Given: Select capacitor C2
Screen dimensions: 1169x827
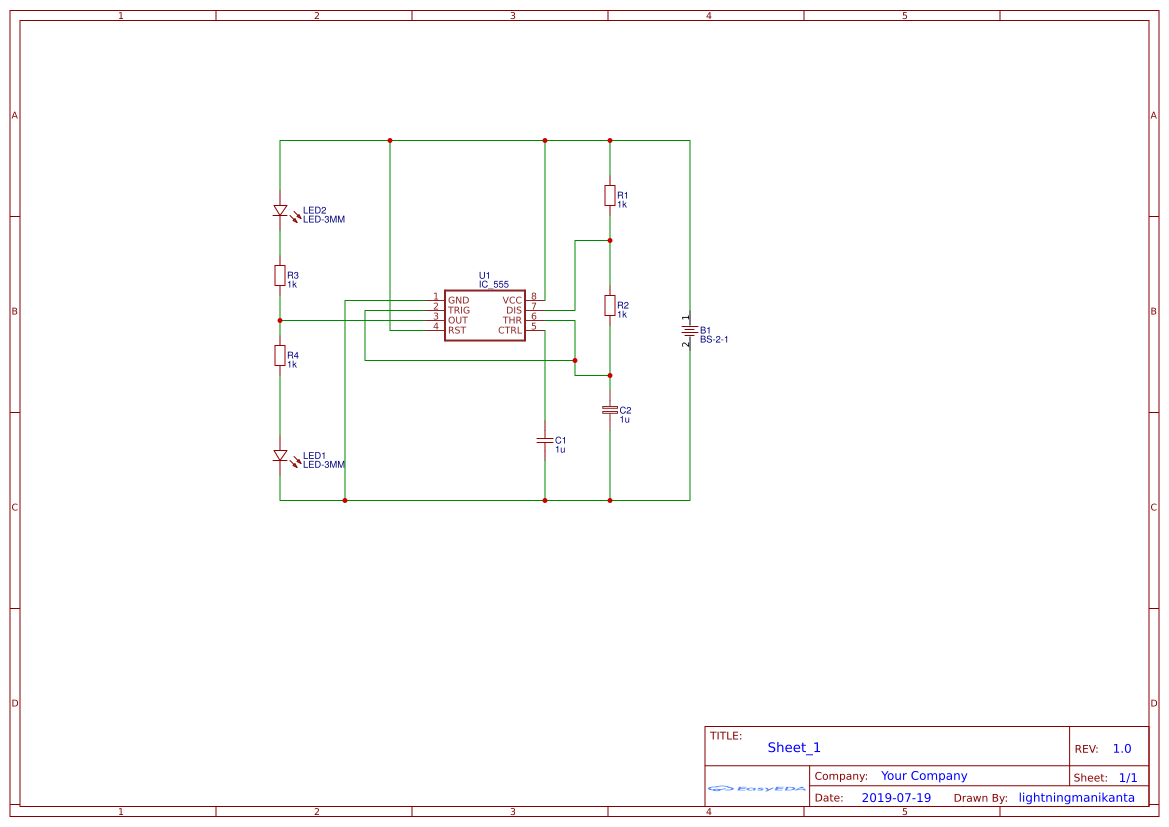Looking at the screenshot, I should click(610, 409).
